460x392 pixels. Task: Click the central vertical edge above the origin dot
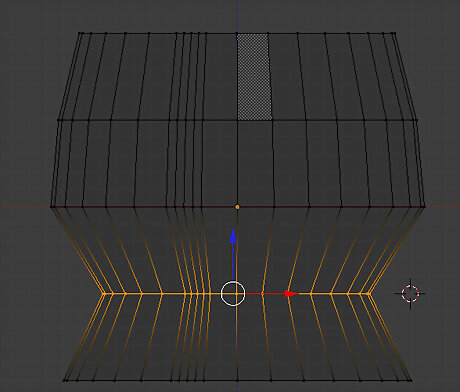(x=237, y=162)
